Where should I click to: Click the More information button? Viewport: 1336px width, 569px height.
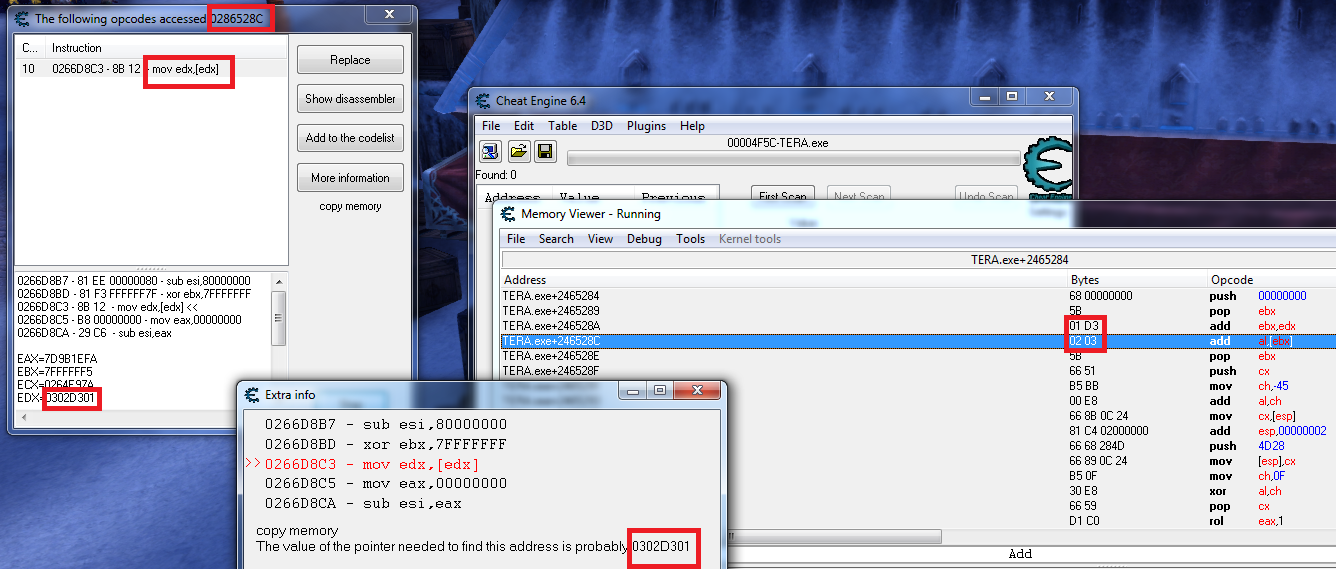point(350,178)
